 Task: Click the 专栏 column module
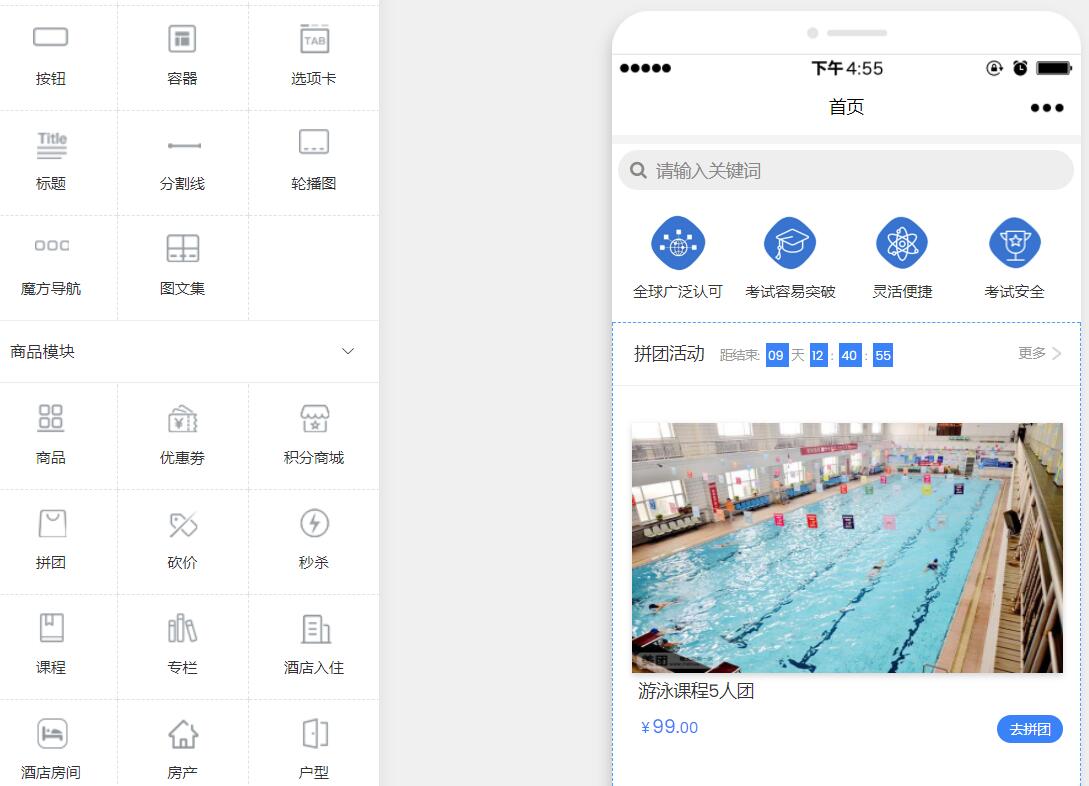coord(183,646)
